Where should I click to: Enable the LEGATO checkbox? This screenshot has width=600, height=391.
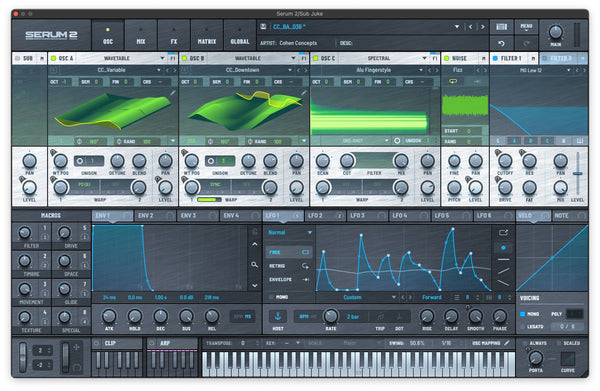[523, 326]
